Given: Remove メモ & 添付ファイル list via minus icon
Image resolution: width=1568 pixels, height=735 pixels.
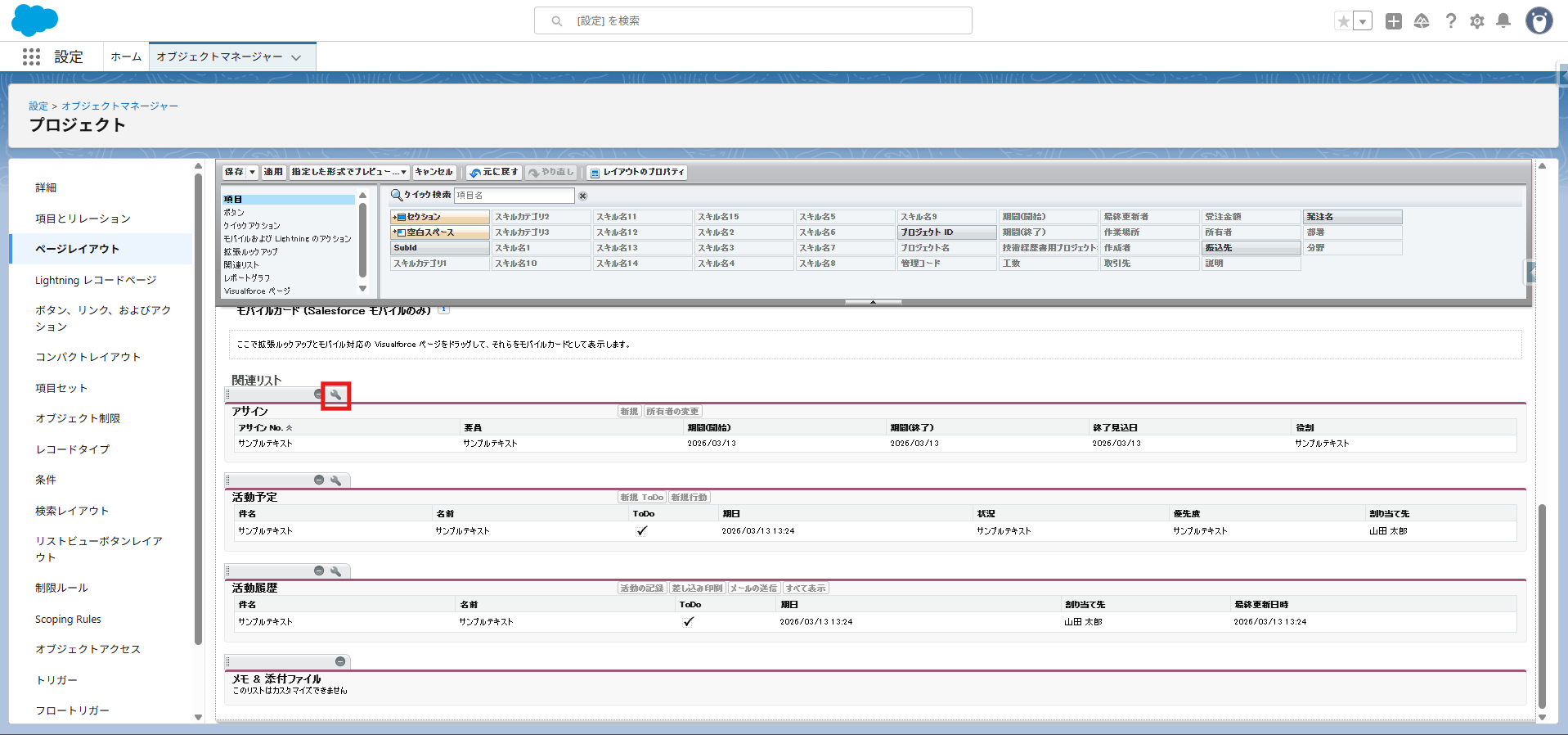Looking at the screenshot, I should (340, 661).
